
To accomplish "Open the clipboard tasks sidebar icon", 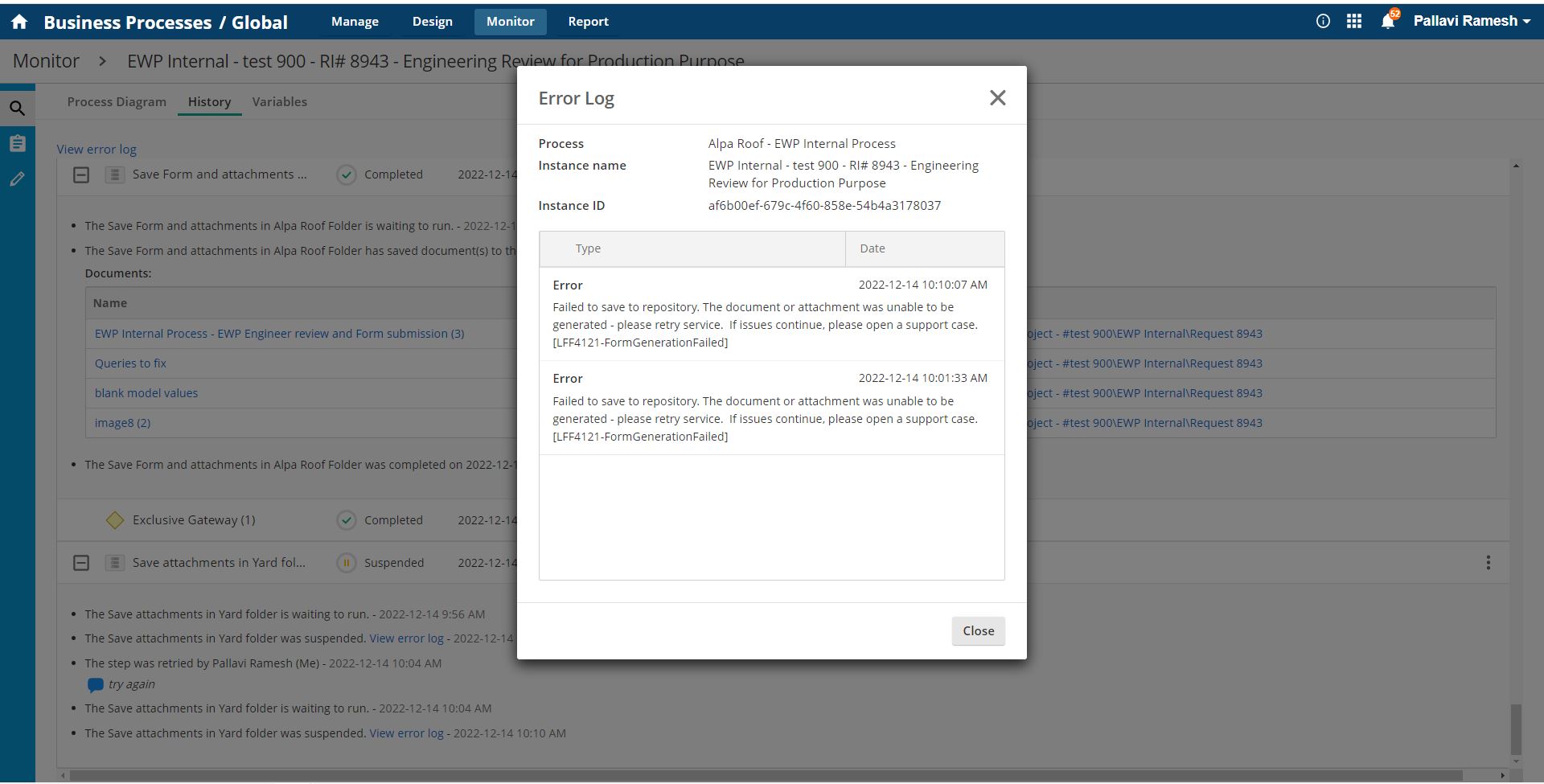I will (17, 144).
